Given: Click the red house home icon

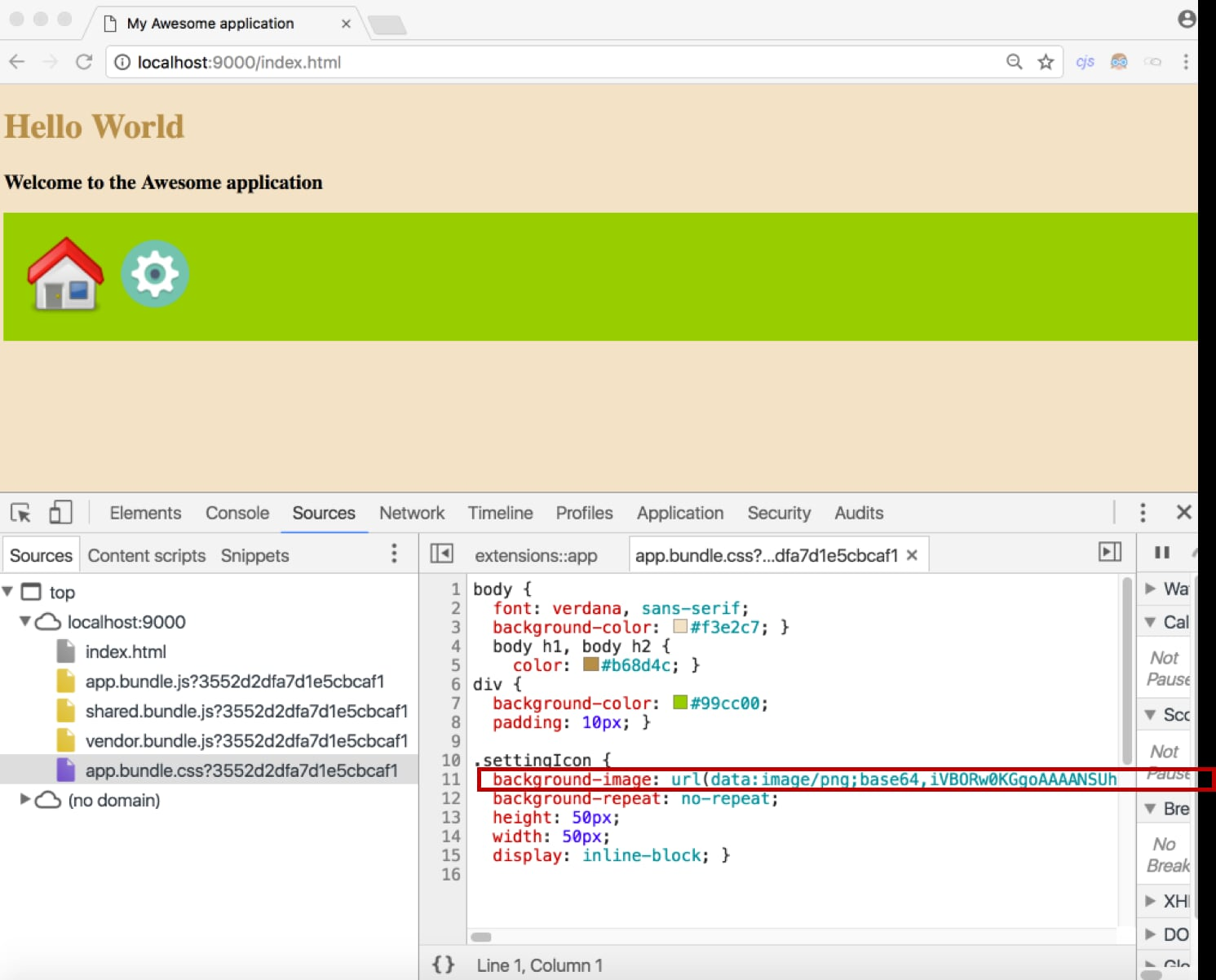Looking at the screenshot, I should (x=65, y=275).
